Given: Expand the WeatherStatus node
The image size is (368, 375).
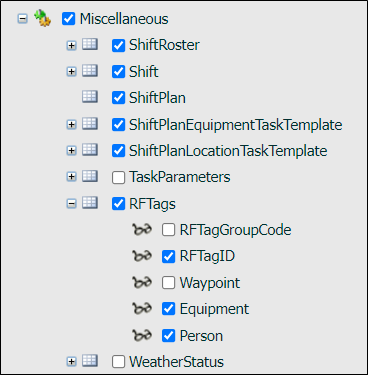Looking at the screenshot, I should coord(71,362).
